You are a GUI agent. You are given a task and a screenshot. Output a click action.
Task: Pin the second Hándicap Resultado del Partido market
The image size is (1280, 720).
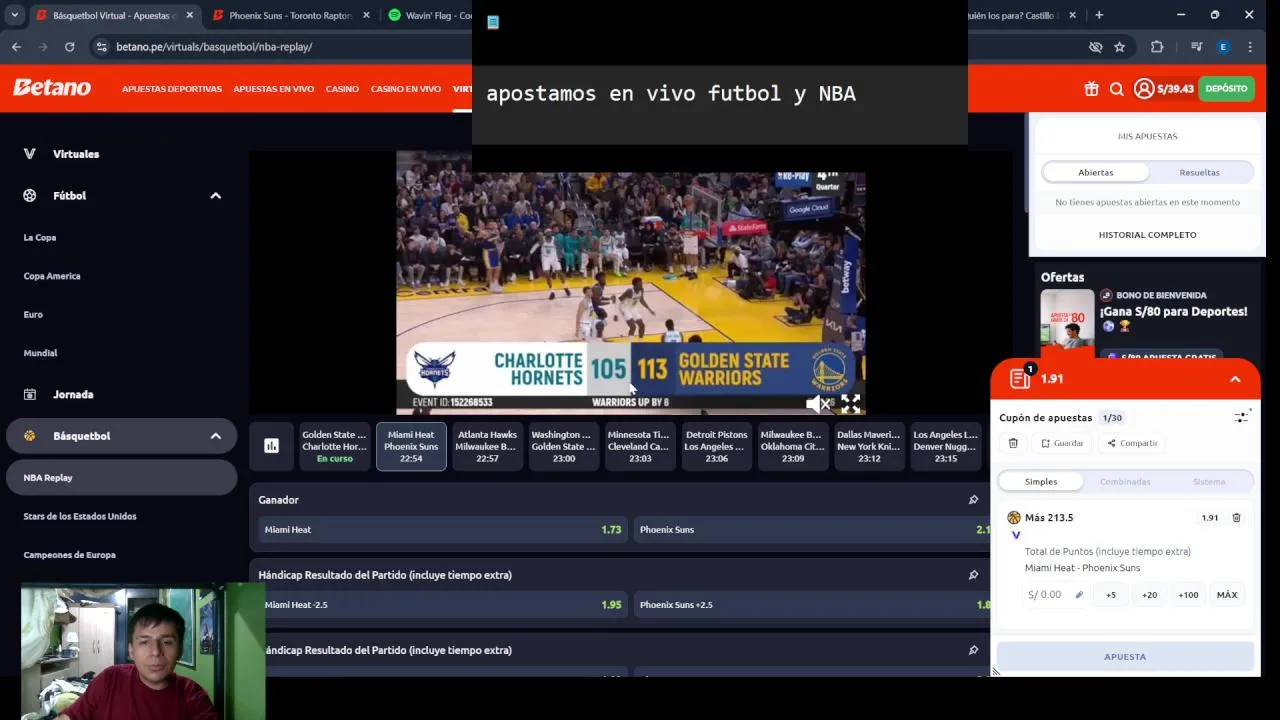pyautogui.click(x=973, y=650)
